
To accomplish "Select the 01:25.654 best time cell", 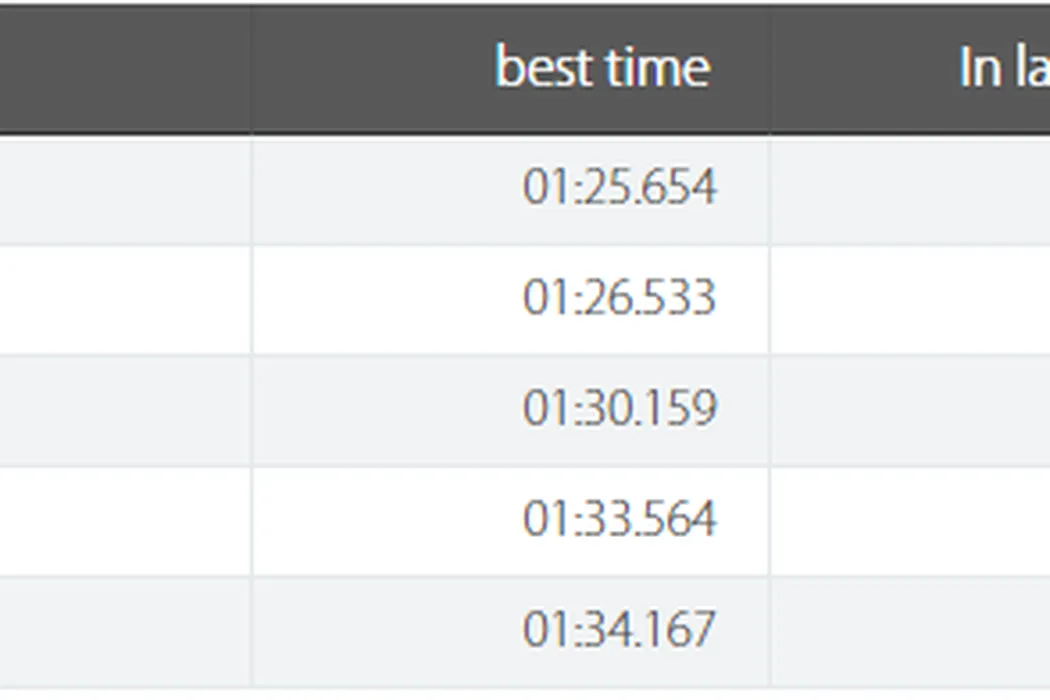I will 619,188.
